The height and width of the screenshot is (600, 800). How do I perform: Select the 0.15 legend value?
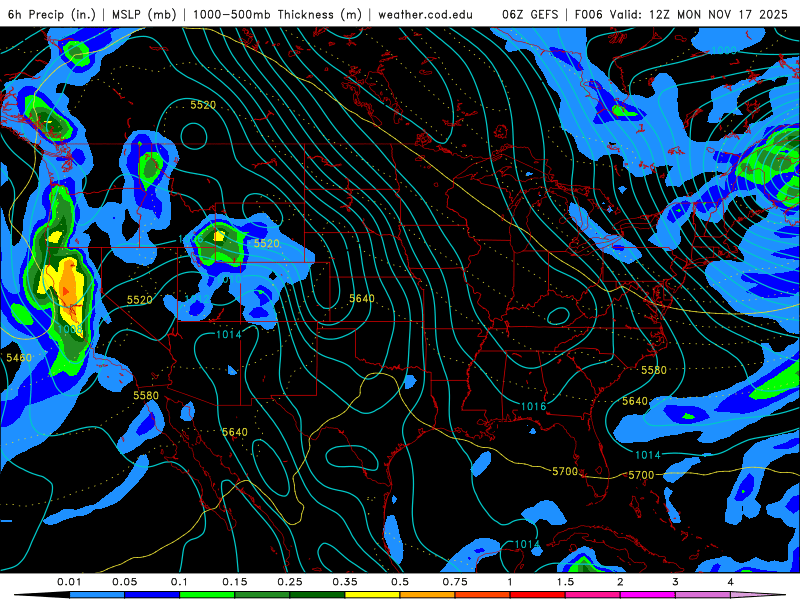pos(235,582)
